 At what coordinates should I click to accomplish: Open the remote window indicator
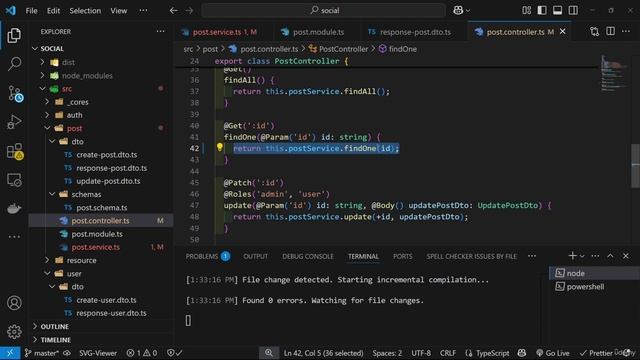[10, 353]
